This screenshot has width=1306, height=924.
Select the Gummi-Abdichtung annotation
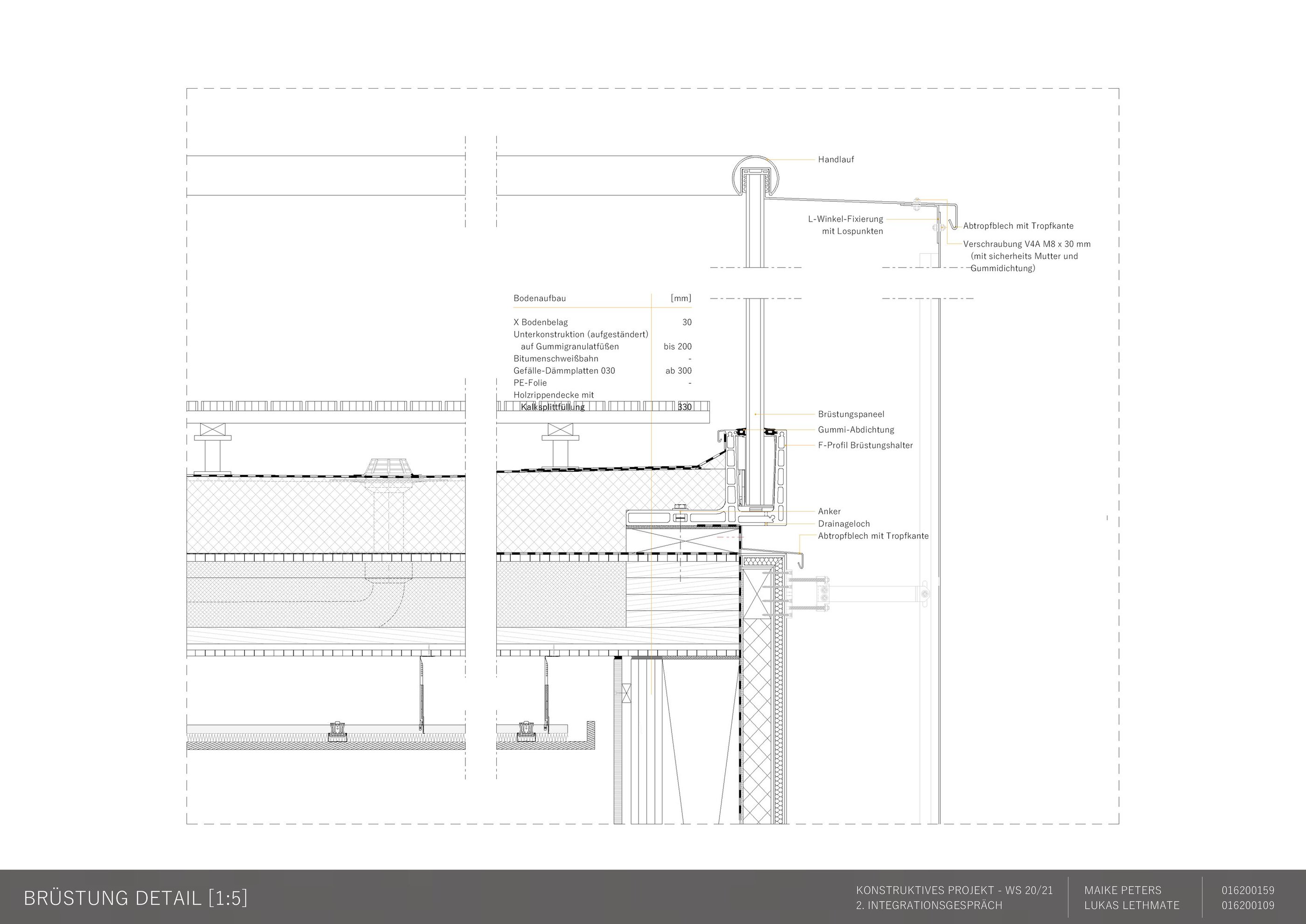(856, 430)
